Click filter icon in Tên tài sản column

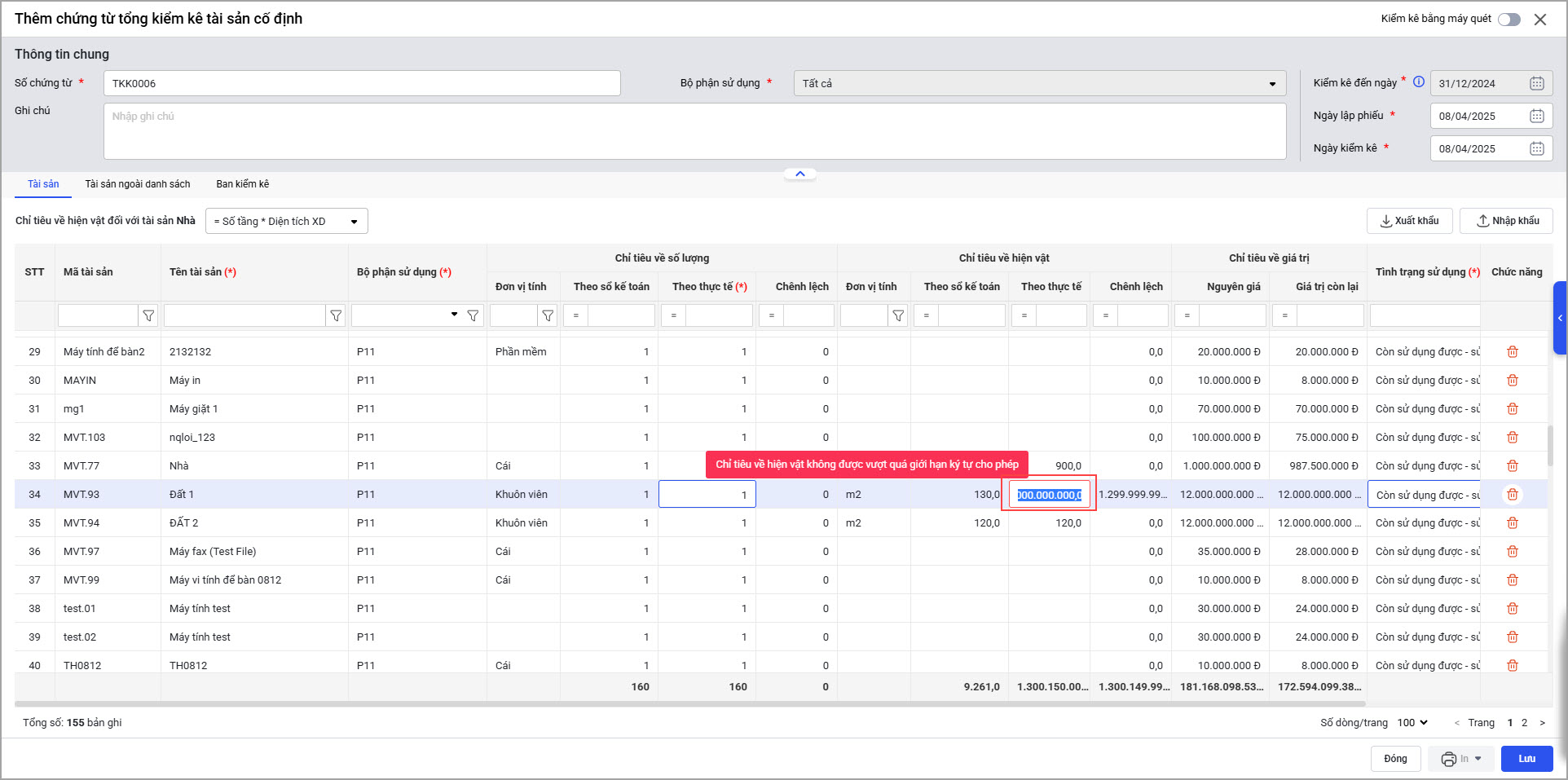tap(336, 315)
